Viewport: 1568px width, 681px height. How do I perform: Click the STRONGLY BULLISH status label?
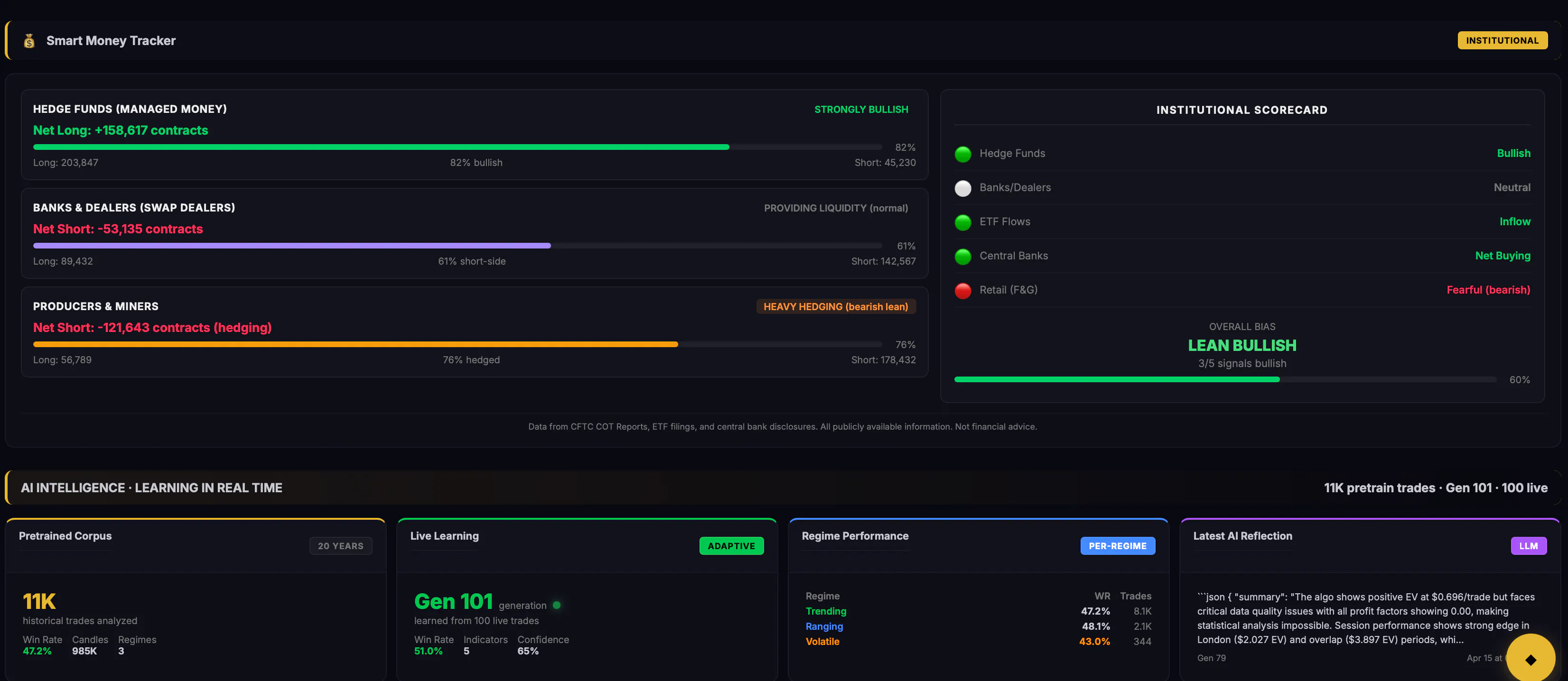point(861,110)
